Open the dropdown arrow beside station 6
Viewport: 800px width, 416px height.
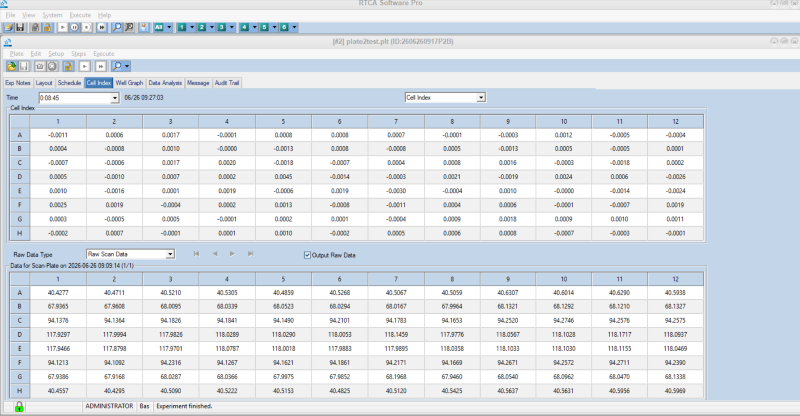pyautogui.click(x=294, y=27)
